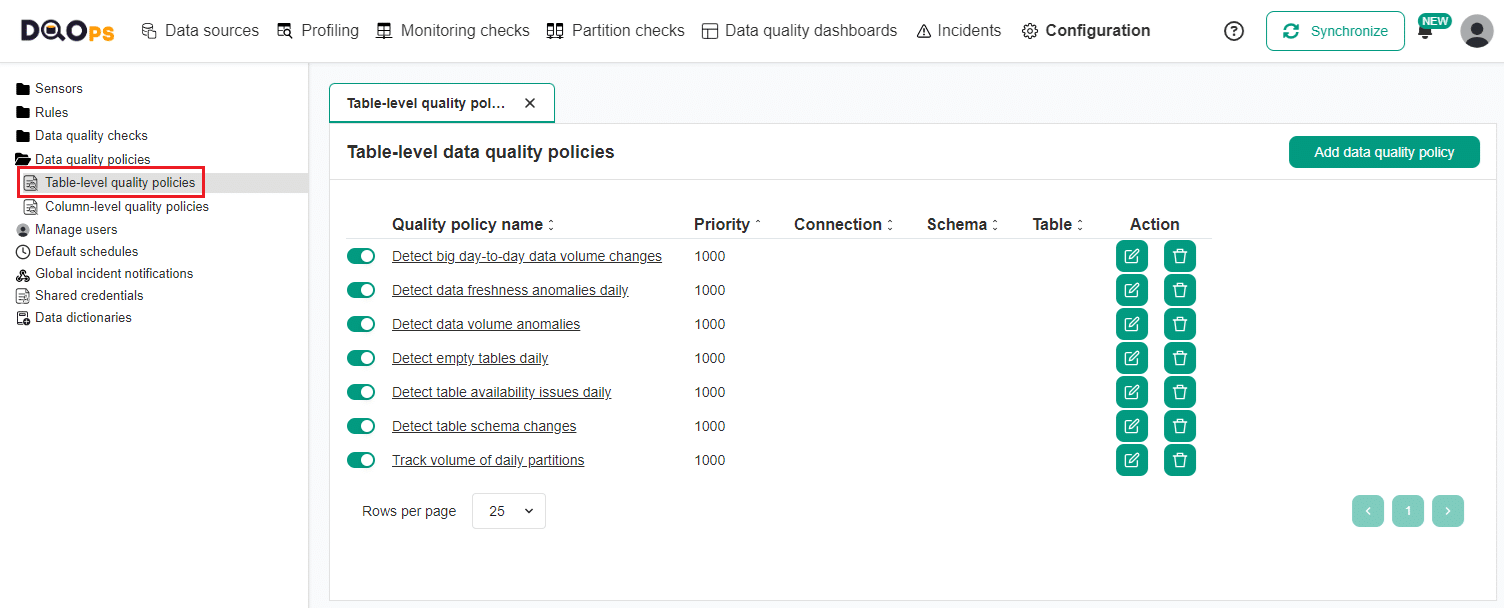Select page 1 in pagination
The height and width of the screenshot is (610, 1504).
point(1408,511)
